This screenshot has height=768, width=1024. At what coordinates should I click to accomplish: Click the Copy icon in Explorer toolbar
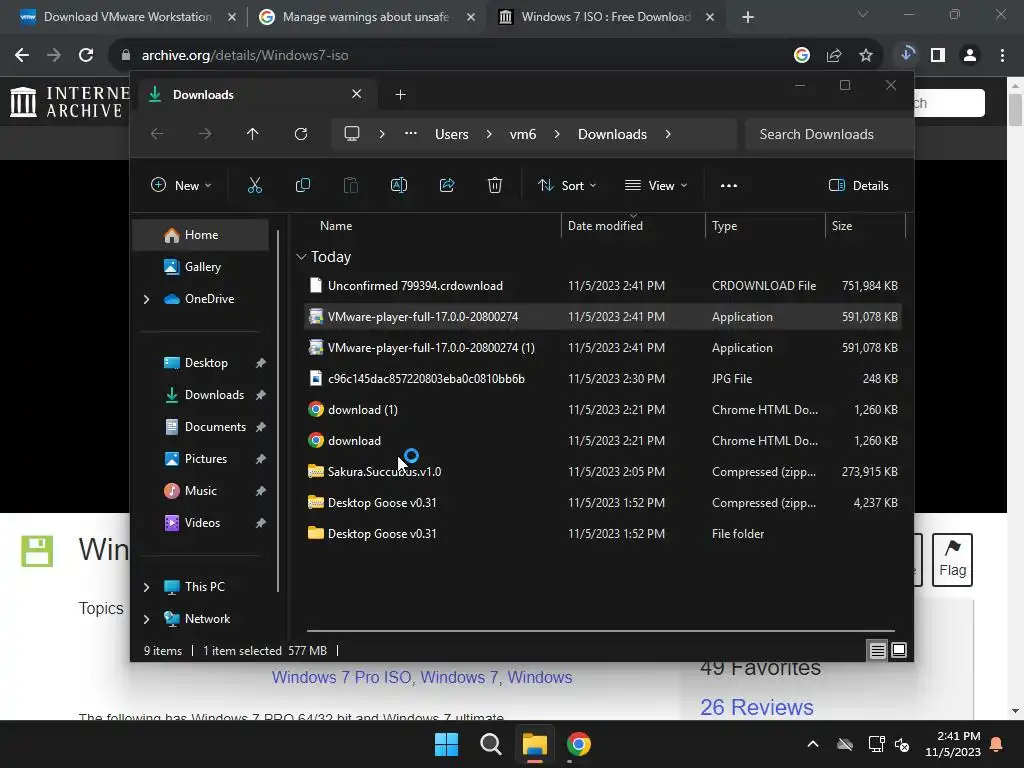tap(302, 185)
